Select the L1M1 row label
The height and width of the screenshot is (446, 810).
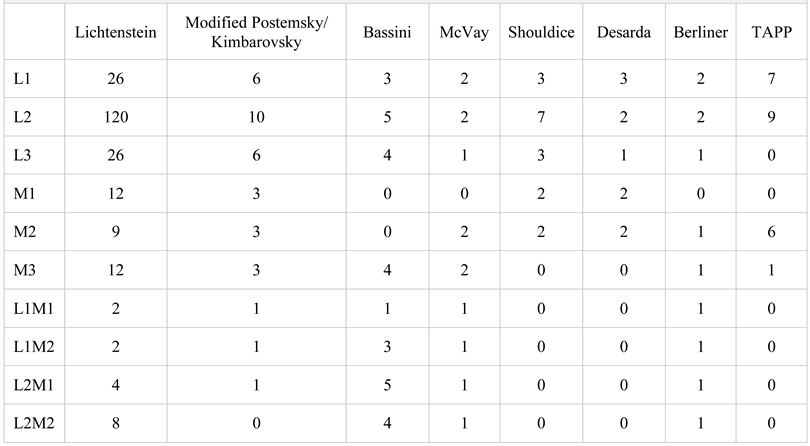tap(34, 310)
